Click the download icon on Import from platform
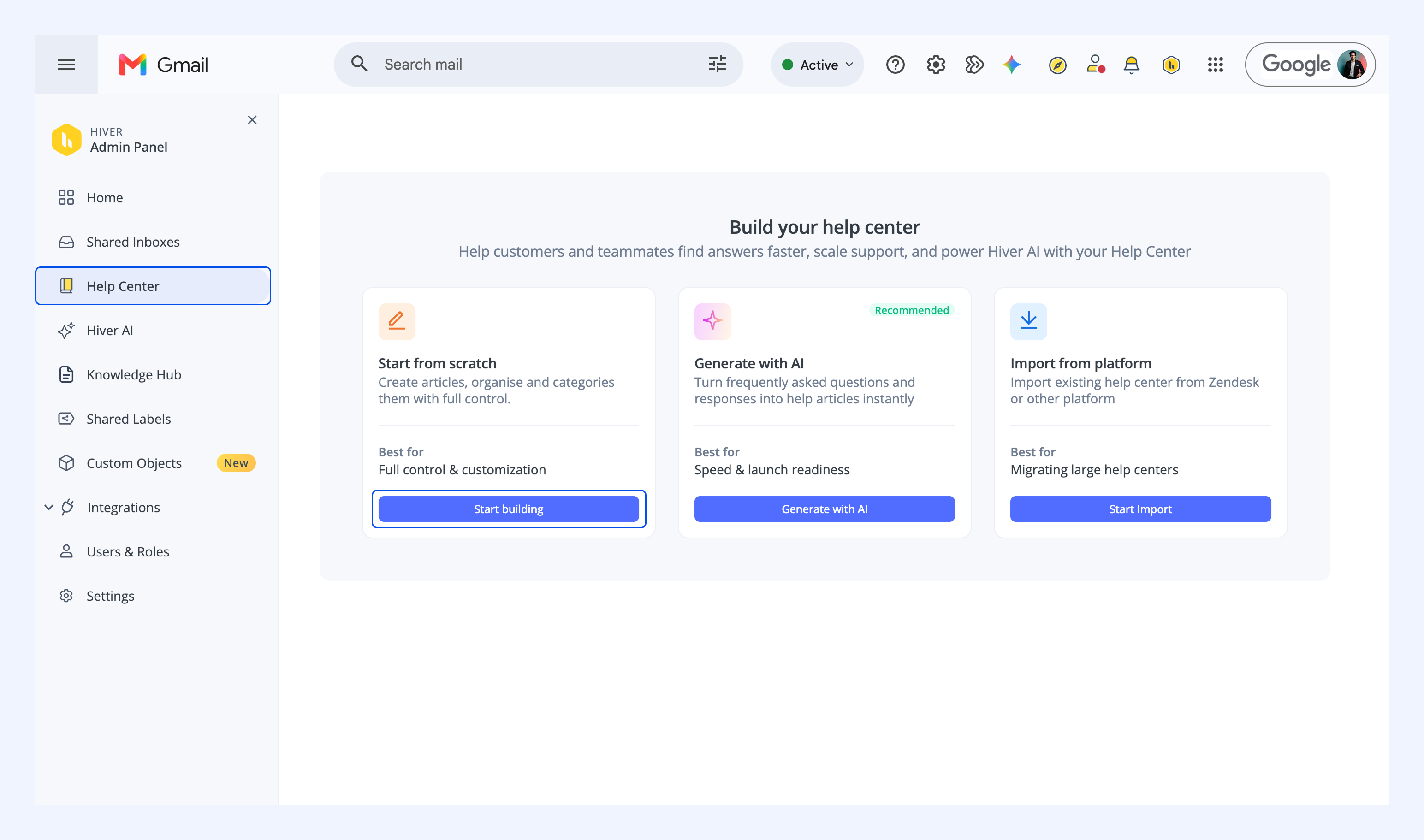This screenshot has height=840, width=1424. click(1029, 321)
